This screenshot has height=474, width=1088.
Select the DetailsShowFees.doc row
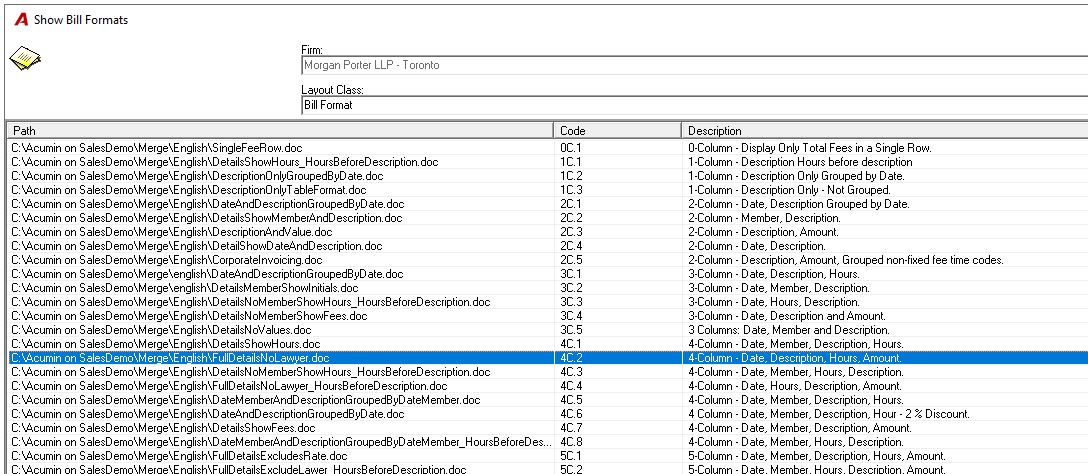coord(547,428)
